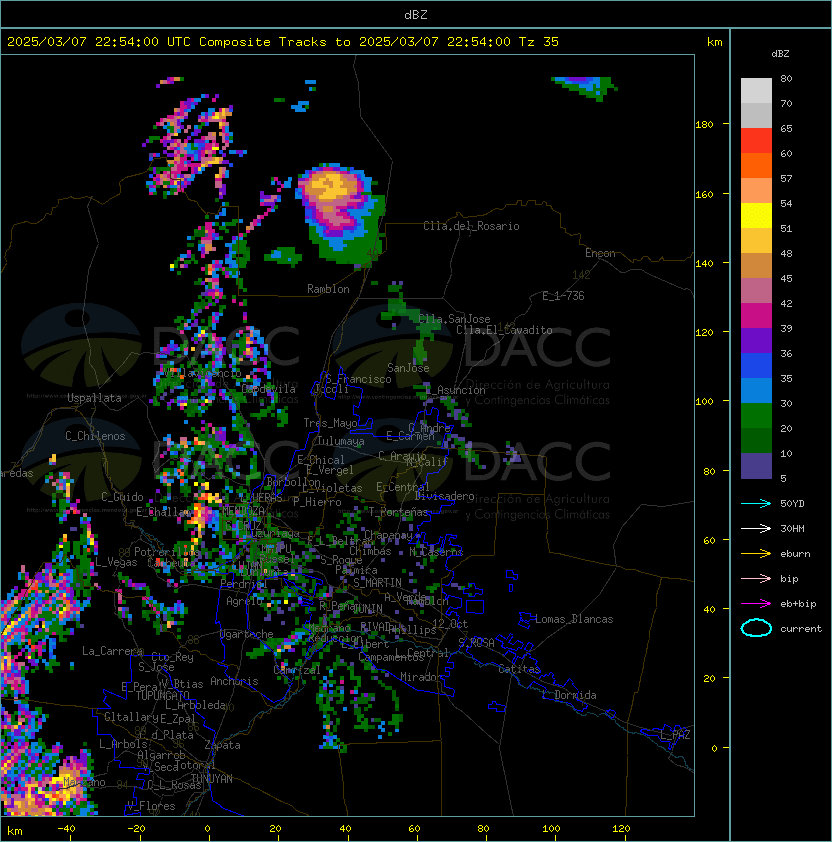832x842 pixels.
Task: Click the Divisadero label
Action: [445, 496]
